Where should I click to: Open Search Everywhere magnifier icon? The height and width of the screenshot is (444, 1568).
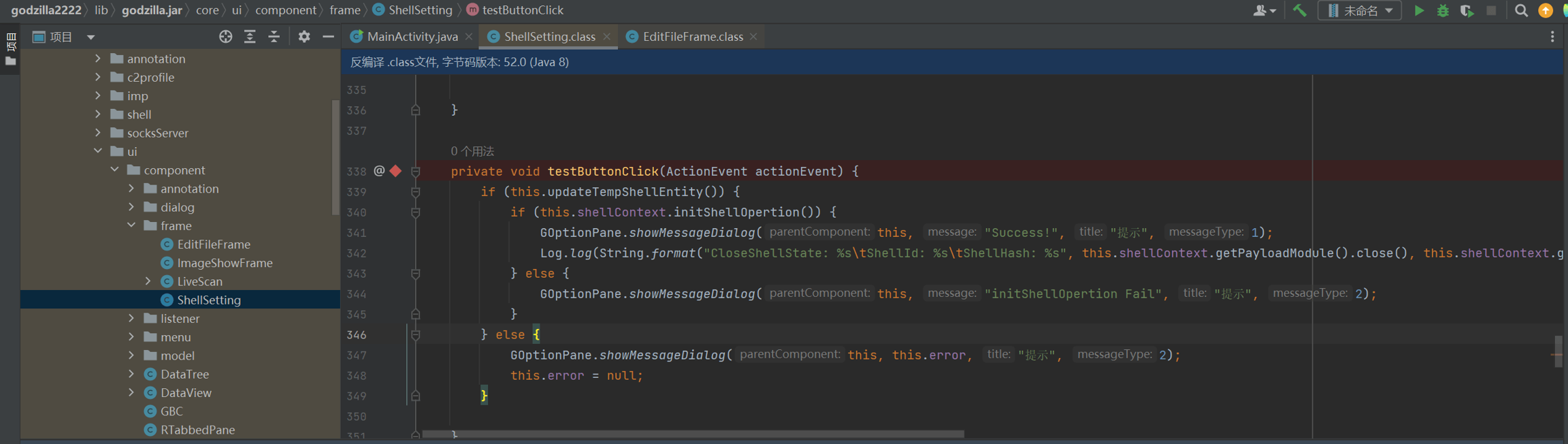1521,11
